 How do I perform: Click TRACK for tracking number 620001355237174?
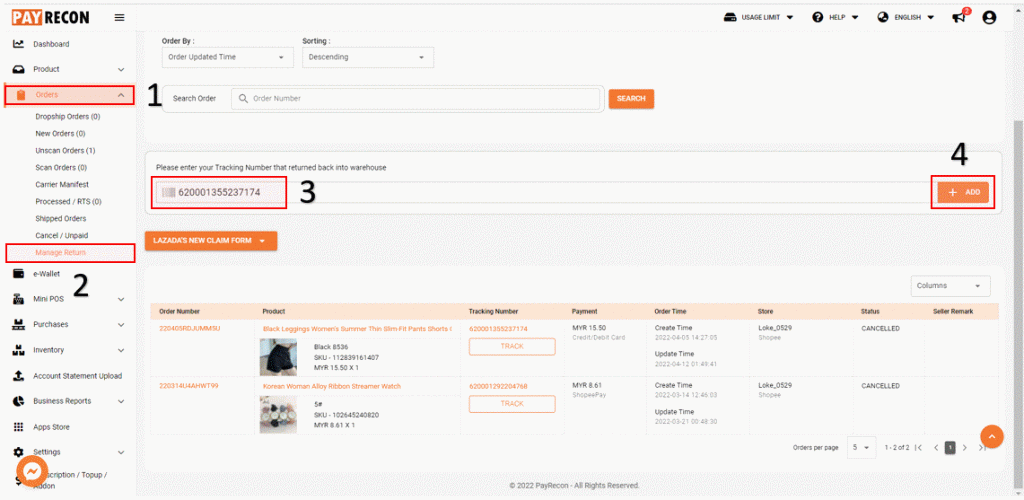[512, 347]
